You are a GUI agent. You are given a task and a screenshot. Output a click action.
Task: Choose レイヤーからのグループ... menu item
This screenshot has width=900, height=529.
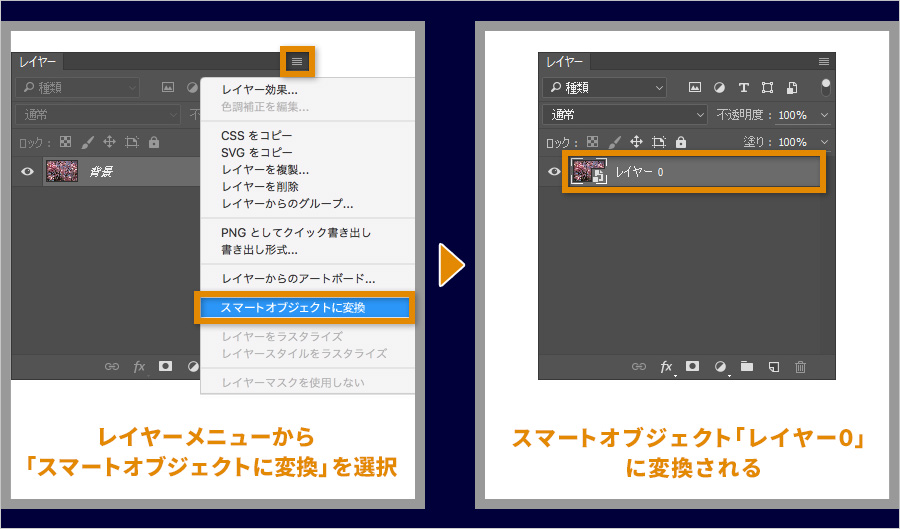pos(287,204)
